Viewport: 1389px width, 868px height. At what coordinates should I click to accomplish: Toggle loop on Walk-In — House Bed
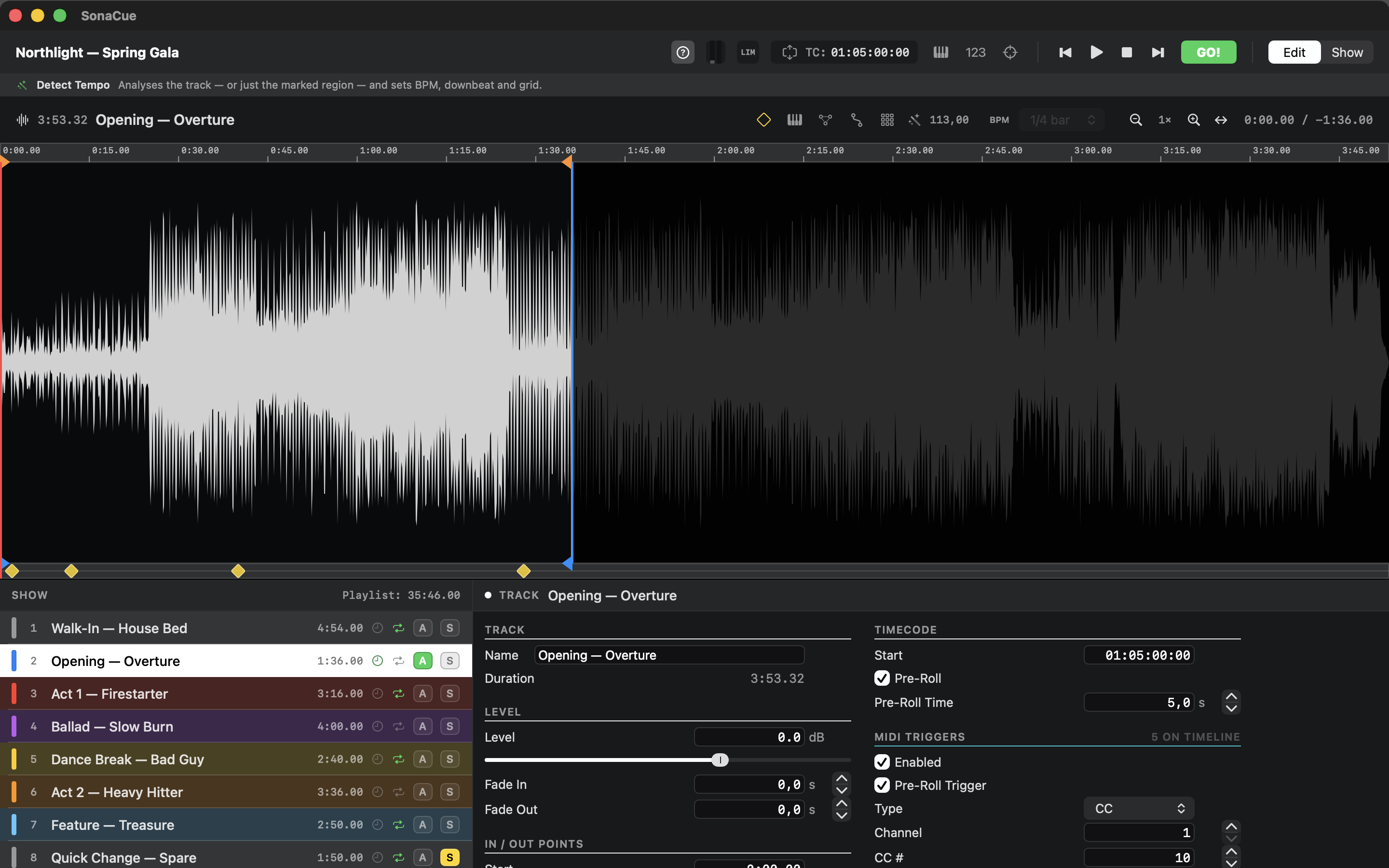pos(398,627)
